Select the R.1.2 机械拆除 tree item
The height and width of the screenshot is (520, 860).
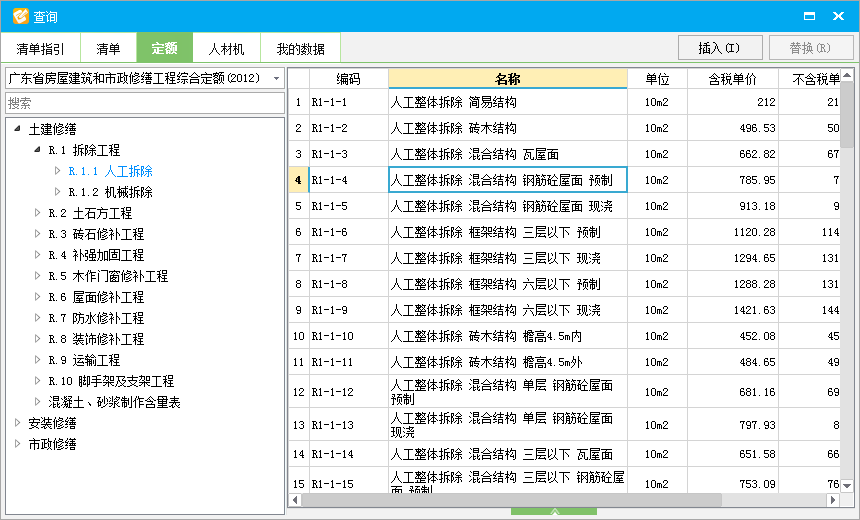[x=110, y=192]
